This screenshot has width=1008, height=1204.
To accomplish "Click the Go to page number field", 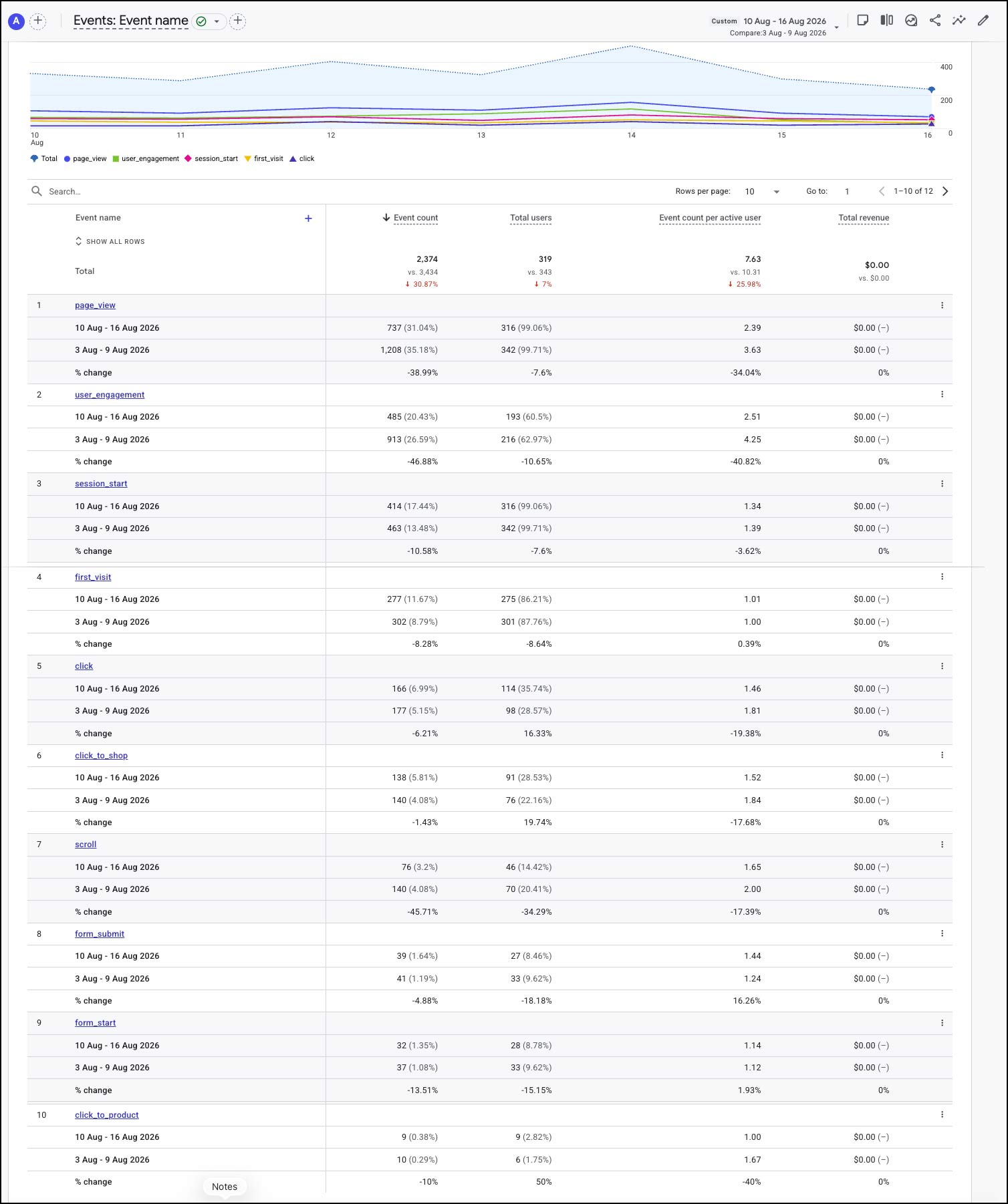I will (x=848, y=192).
